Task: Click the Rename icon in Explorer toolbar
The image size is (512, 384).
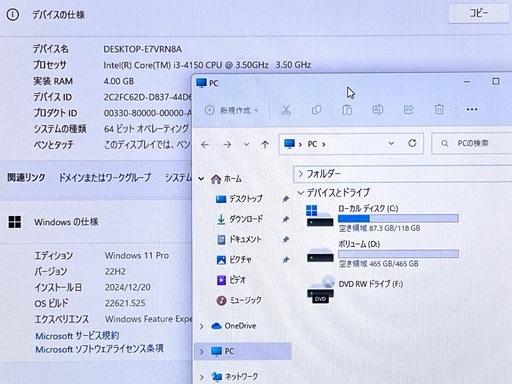Action: 378,110
